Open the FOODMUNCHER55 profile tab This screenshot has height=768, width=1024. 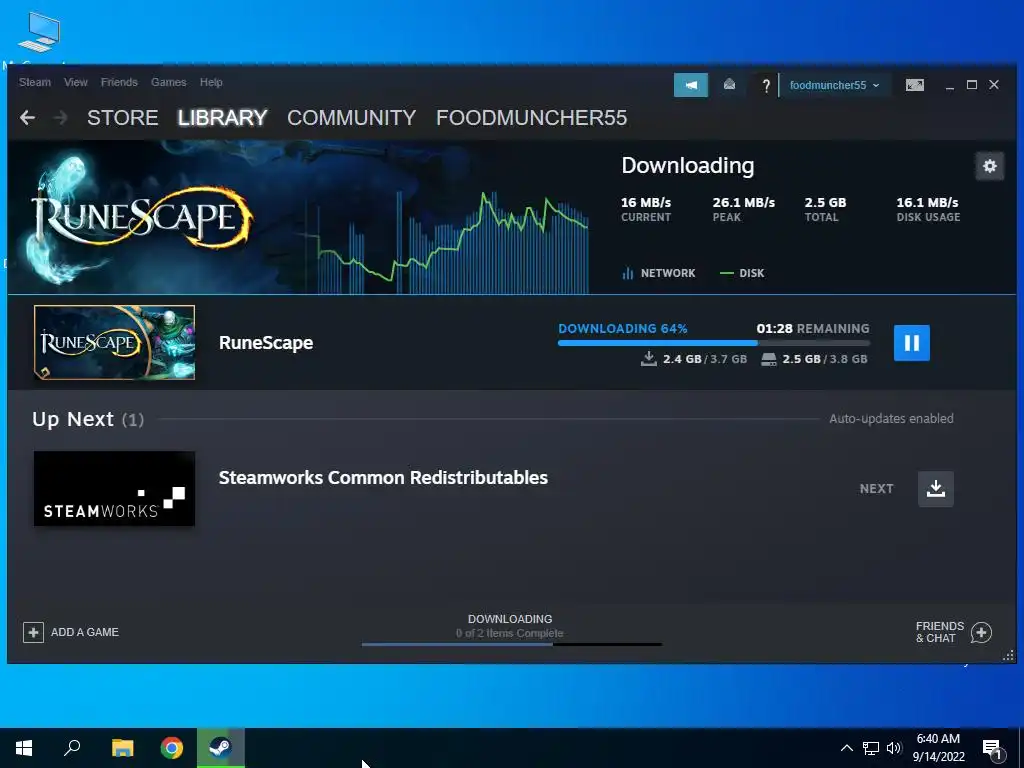[x=532, y=118]
